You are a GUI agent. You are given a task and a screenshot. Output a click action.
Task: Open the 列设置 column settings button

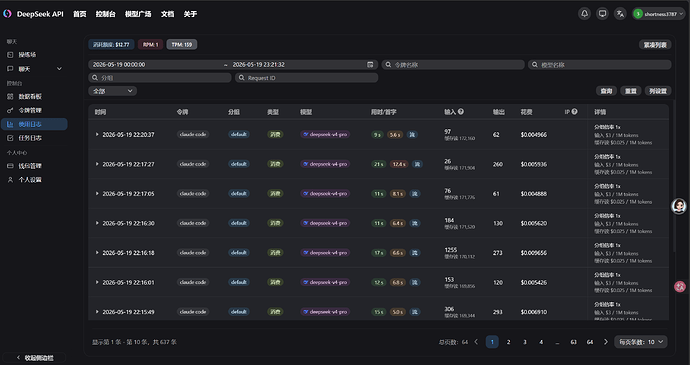pos(658,91)
